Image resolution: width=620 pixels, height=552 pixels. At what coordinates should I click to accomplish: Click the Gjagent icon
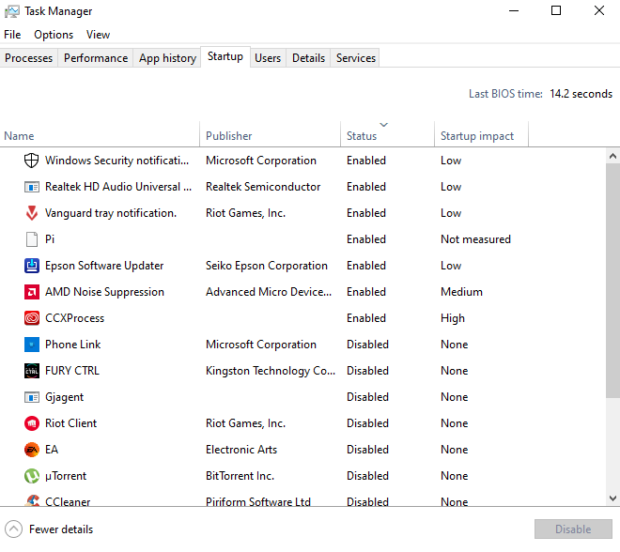31,397
